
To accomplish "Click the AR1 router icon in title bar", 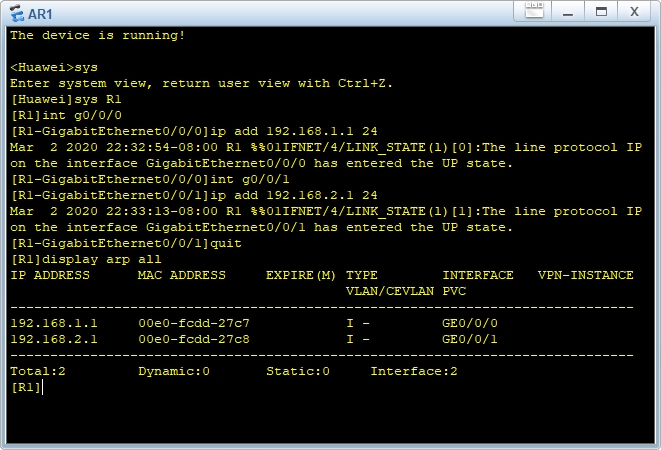I will [16, 12].
